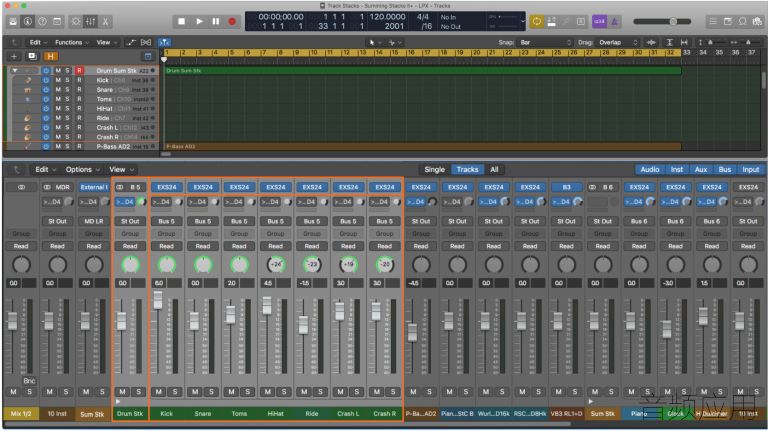The width and height of the screenshot is (768, 431).
Task: Open the Mixer Options menu
Action: coord(82,169)
